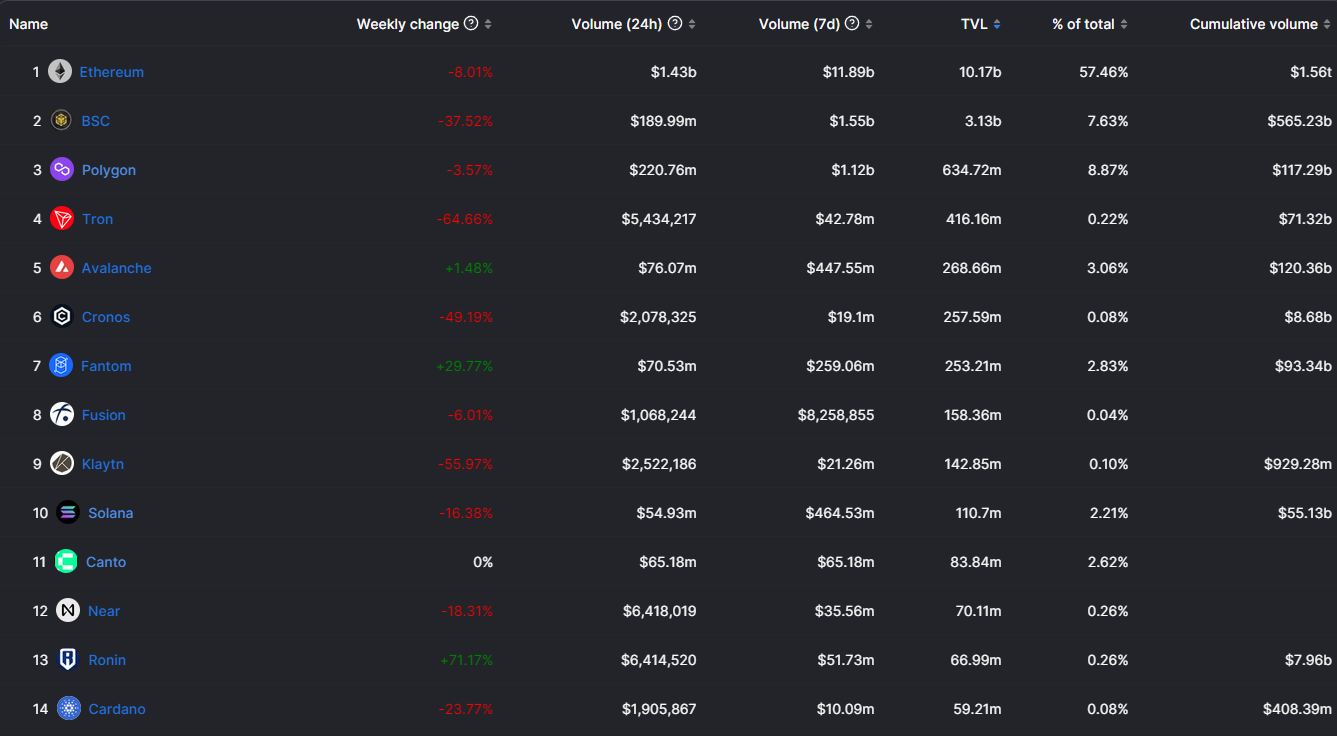This screenshot has height=736, width=1337.
Task: Click Fantom's weekly change +29.77%
Action: [x=465, y=366]
